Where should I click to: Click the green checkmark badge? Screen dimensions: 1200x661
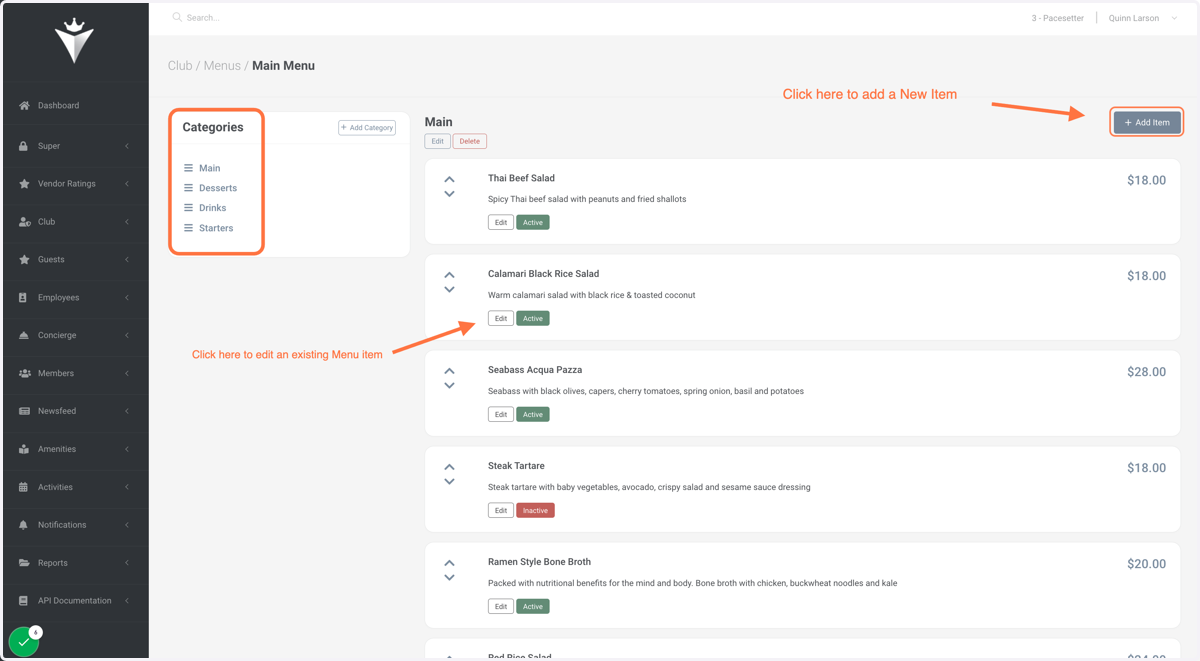pyautogui.click(x=23, y=642)
